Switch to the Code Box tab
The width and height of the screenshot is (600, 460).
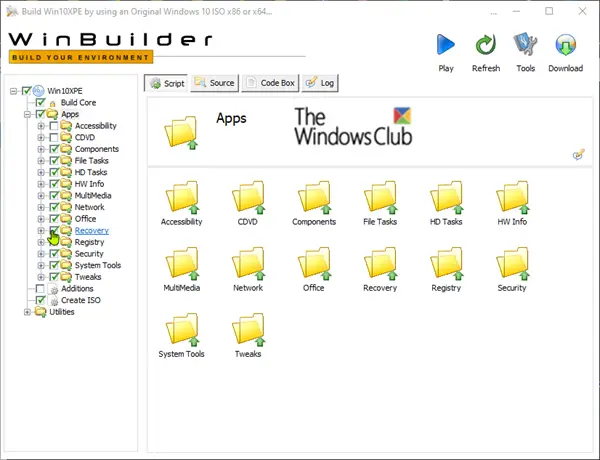[x=270, y=83]
